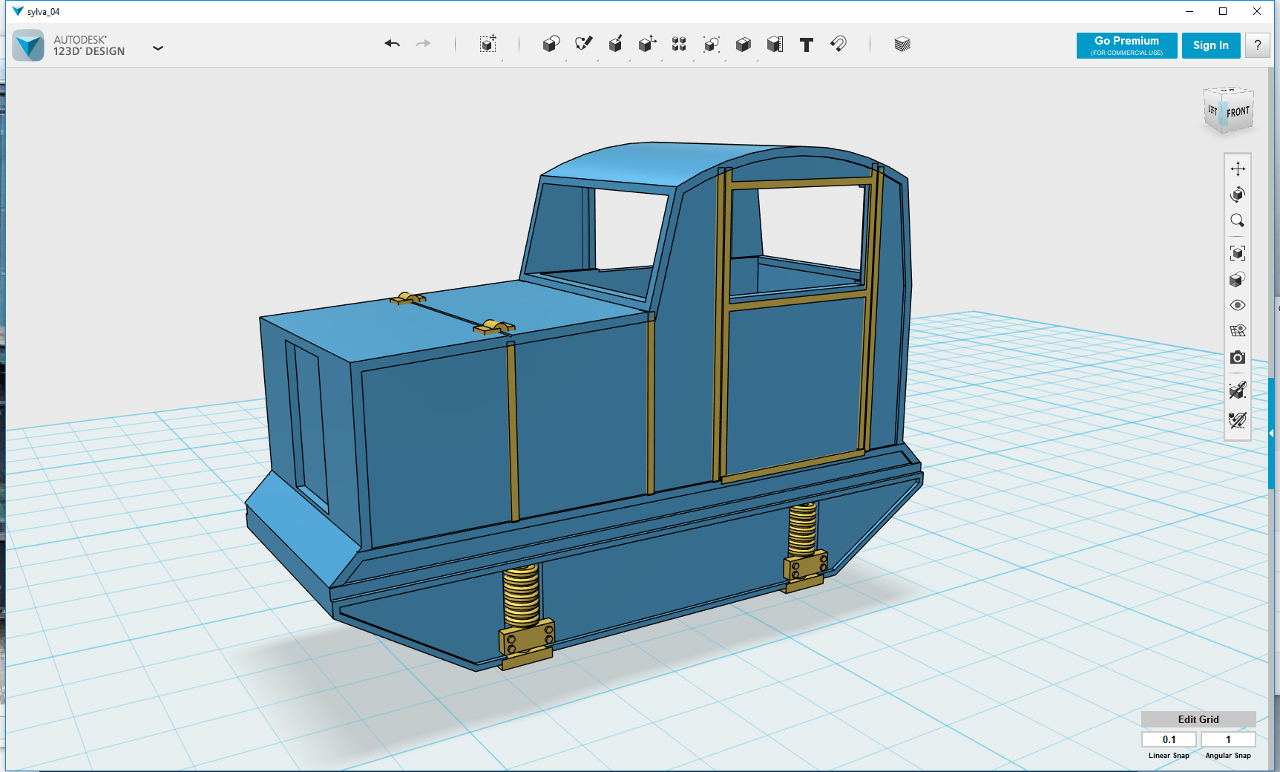
Task: Switch perspective or orthographic view mode
Action: (x=1238, y=279)
